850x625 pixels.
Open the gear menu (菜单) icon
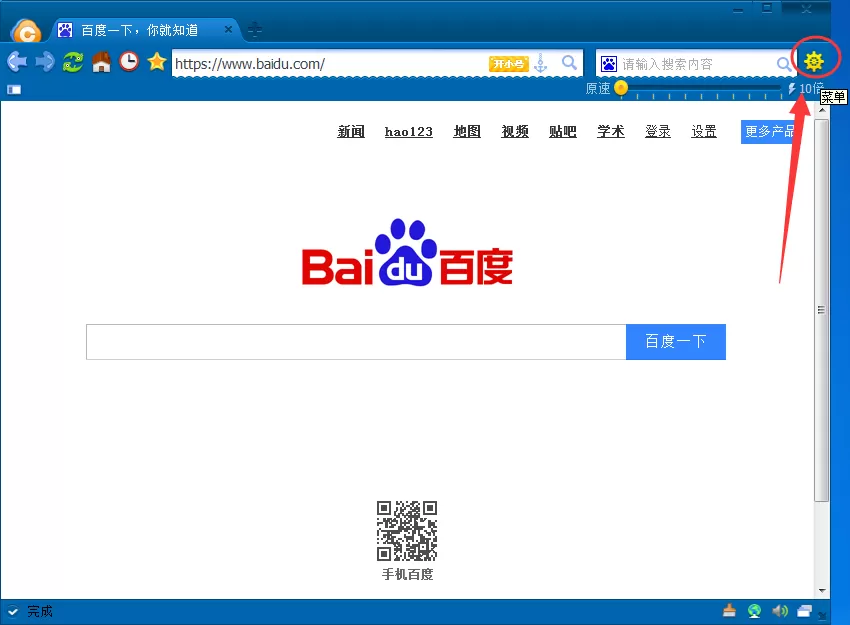pos(814,61)
